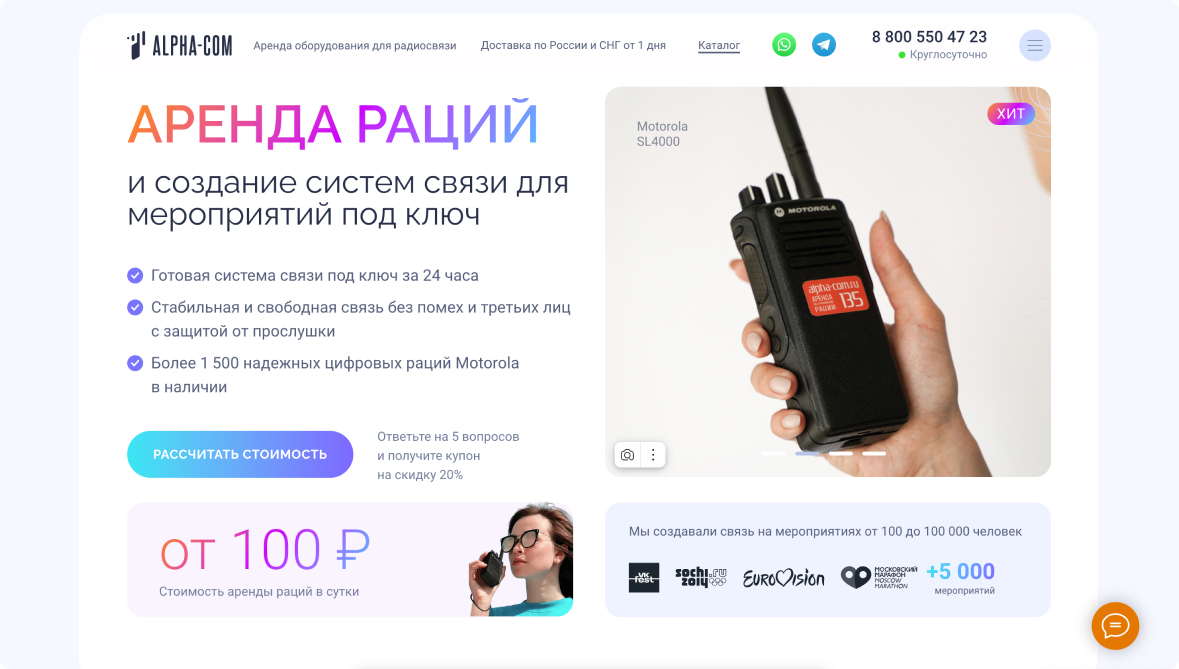Open the three-dot options on image
The image size is (1179, 669).
click(x=653, y=455)
